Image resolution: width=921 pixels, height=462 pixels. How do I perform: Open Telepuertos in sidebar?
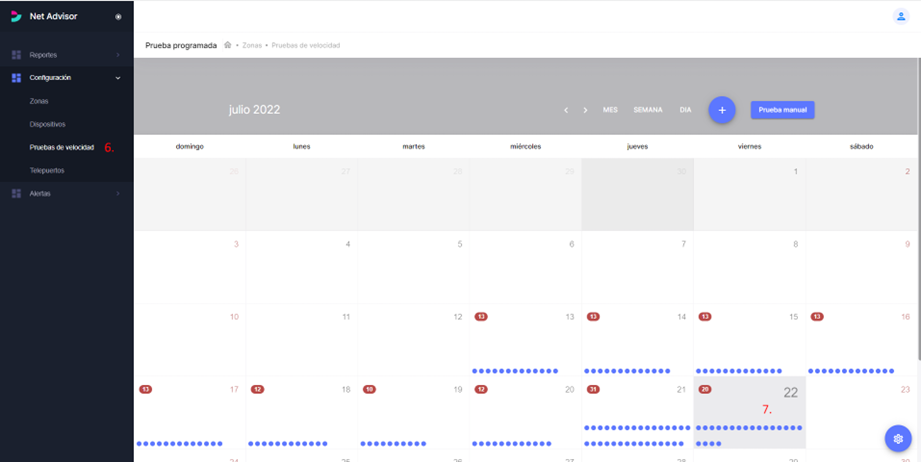pos(47,170)
